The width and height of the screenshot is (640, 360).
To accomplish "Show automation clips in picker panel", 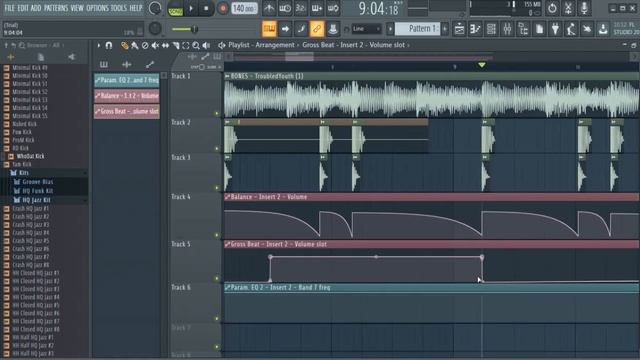I will tap(150, 64).
